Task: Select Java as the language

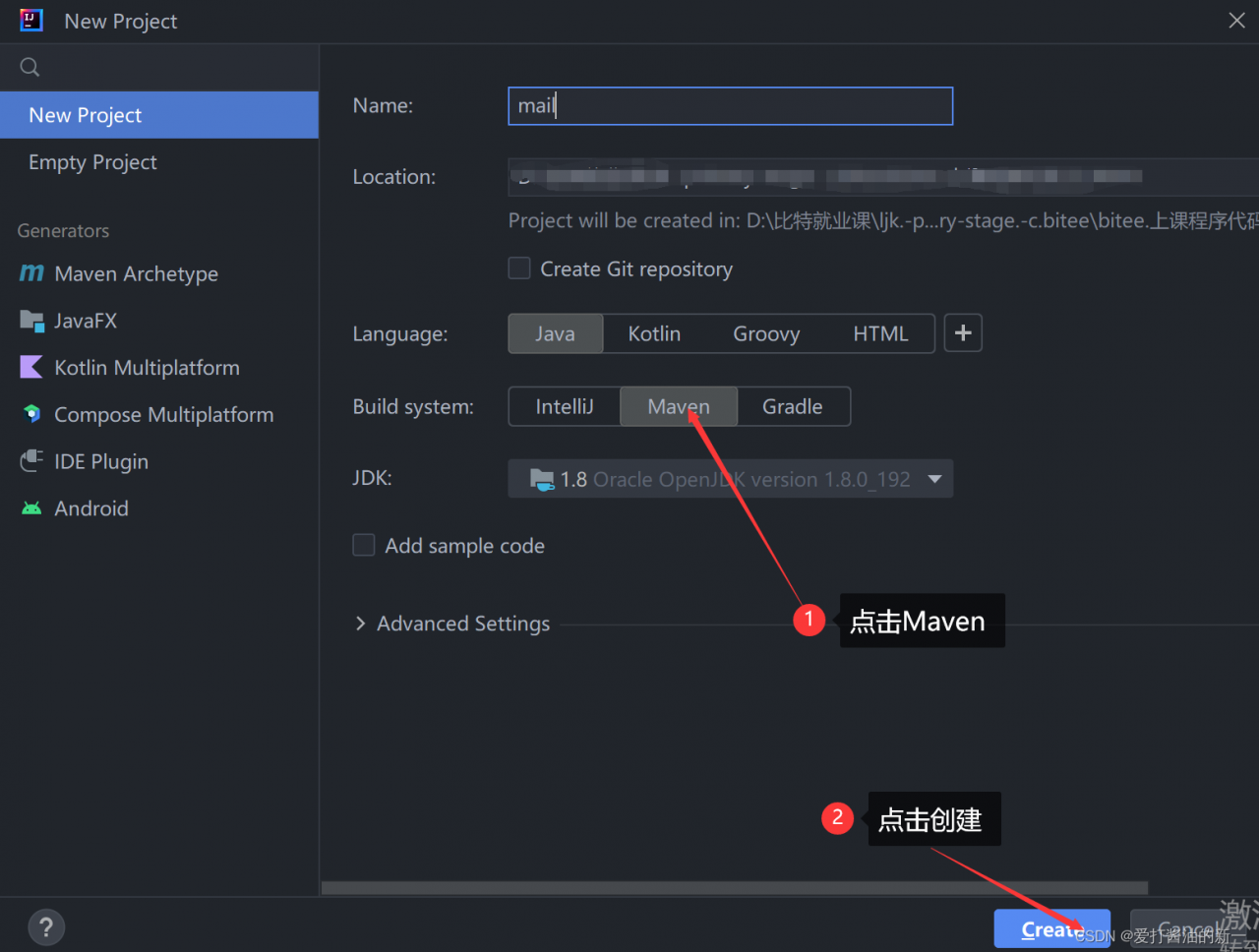Action: click(555, 333)
